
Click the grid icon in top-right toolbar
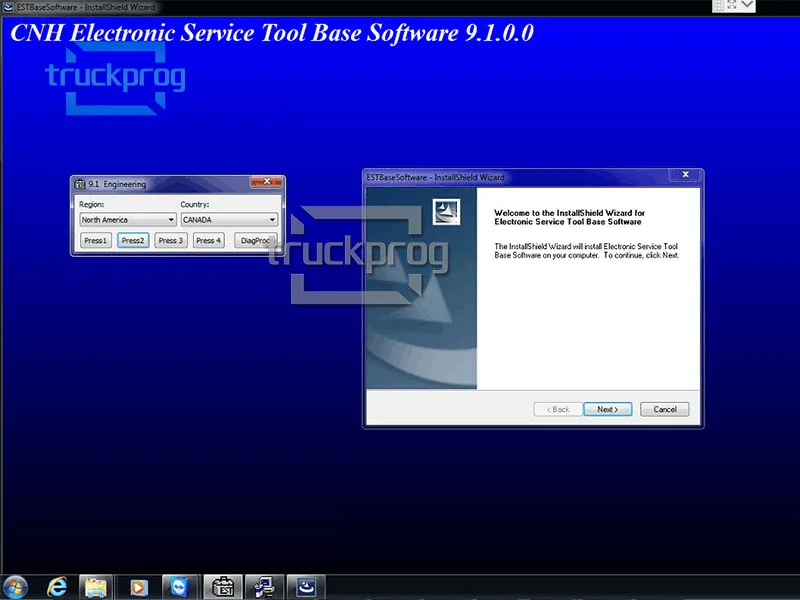[x=718, y=5]
